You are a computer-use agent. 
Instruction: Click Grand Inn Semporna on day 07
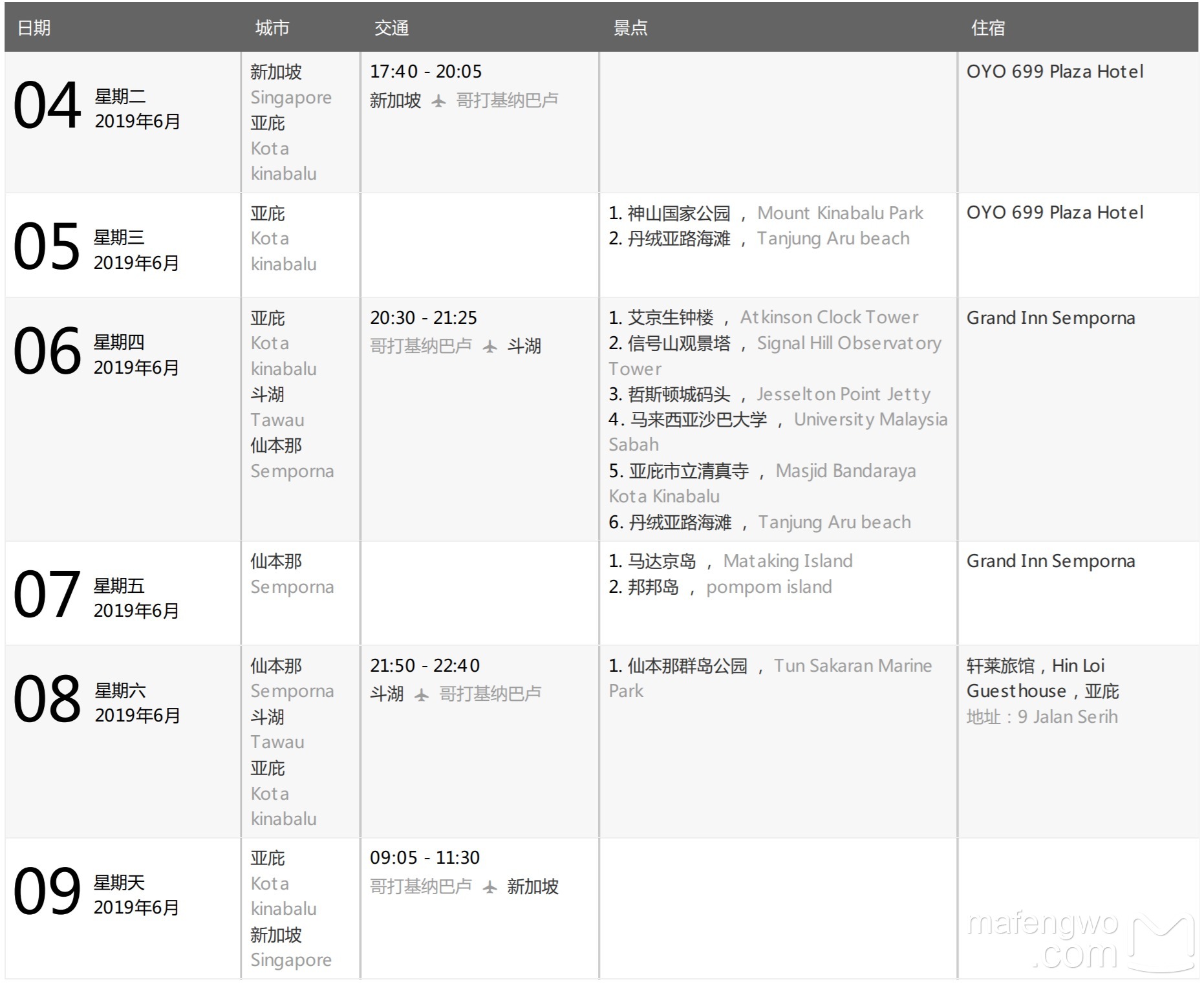point(1051,561)
